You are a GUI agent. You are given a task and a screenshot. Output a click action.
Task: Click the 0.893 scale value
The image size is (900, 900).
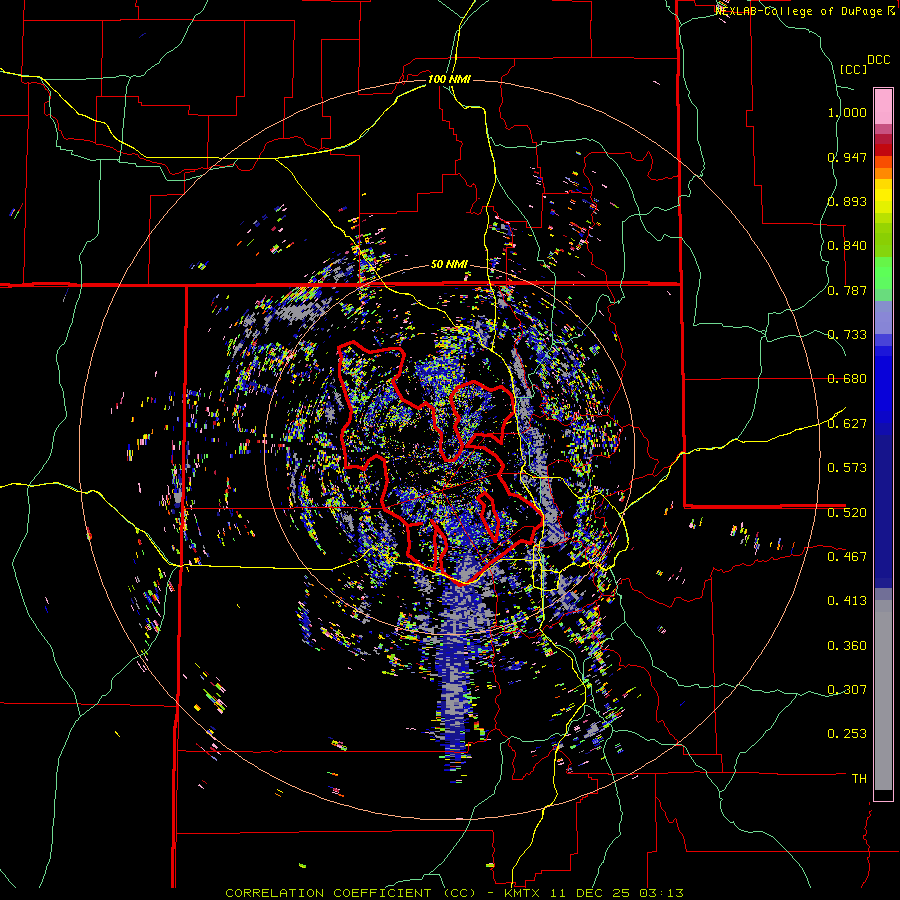(847, 201)
